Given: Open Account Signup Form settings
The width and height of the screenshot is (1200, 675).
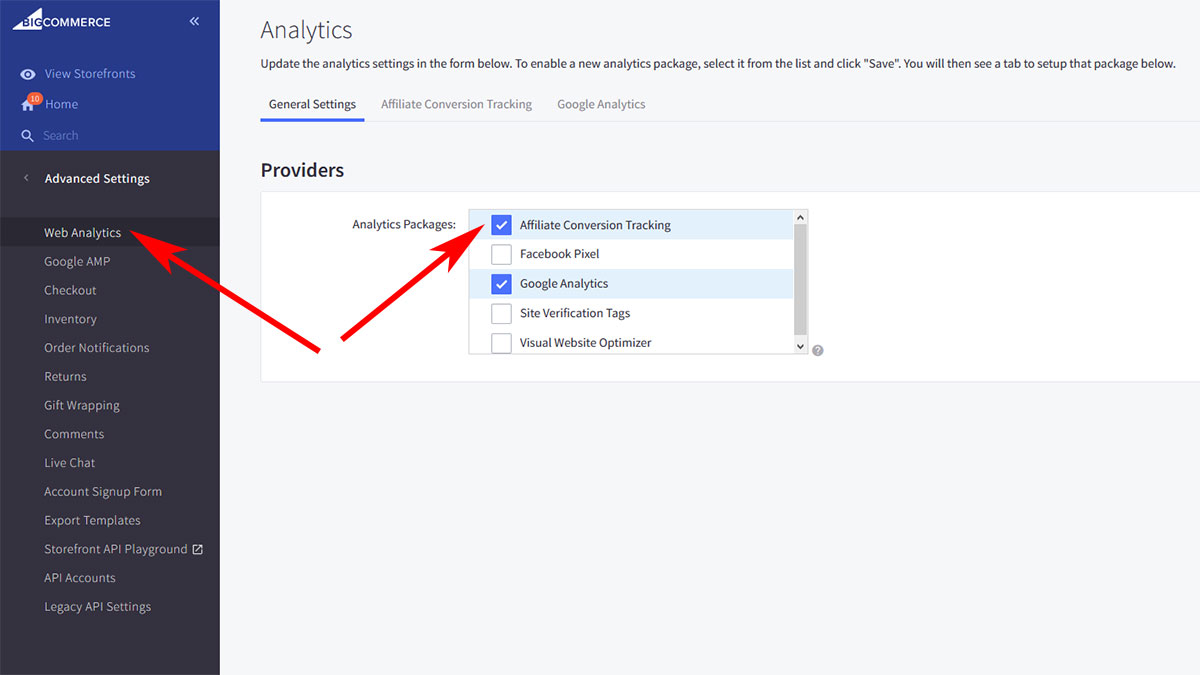Looking at the screenshot, I should pyautogui.click(x=102, y=492).
